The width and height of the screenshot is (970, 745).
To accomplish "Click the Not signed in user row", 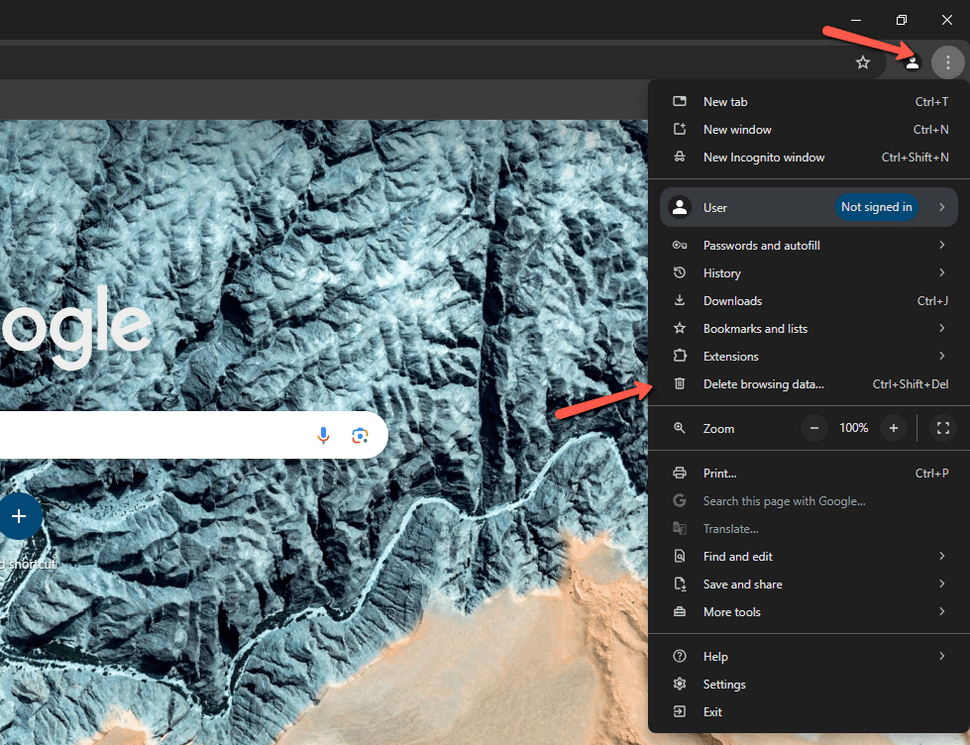I will coord(800,207).
